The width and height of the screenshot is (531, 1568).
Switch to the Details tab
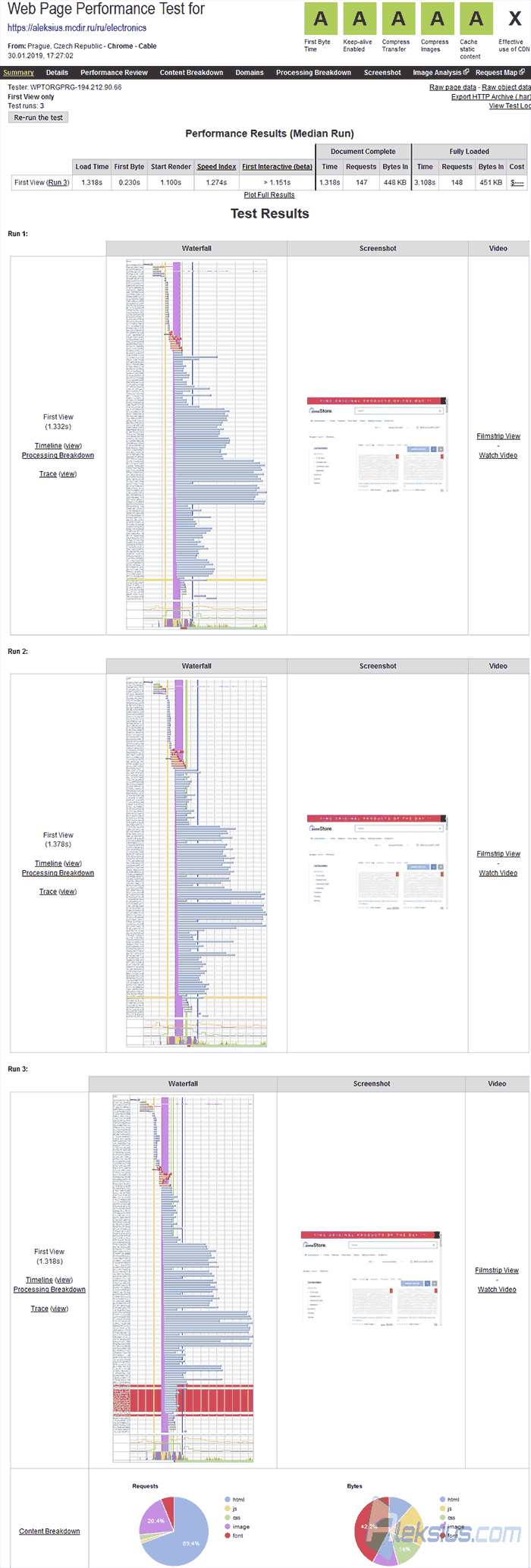point(57,73)
